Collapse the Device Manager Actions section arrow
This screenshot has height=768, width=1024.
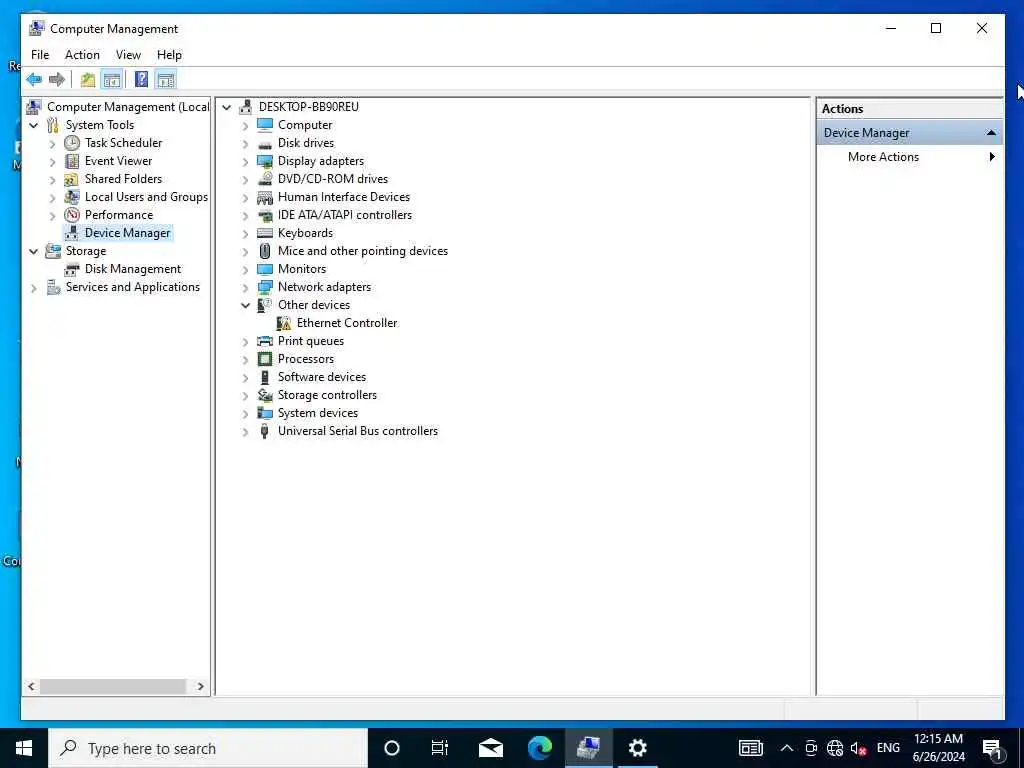click(991, 133)
